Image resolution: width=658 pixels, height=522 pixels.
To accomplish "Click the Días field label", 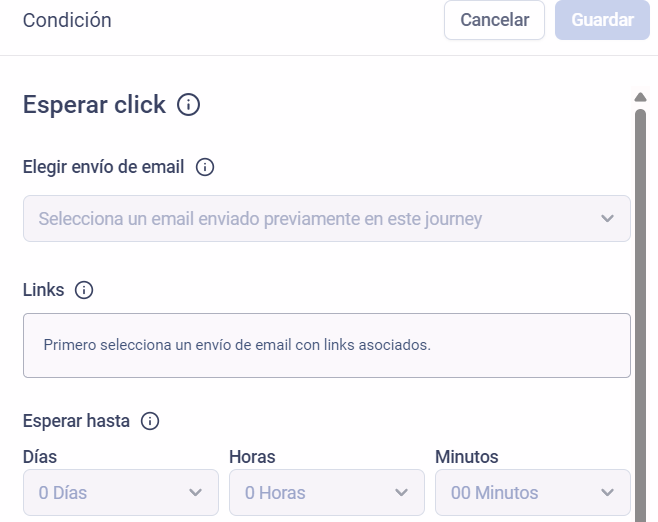I will coord(40,457).
